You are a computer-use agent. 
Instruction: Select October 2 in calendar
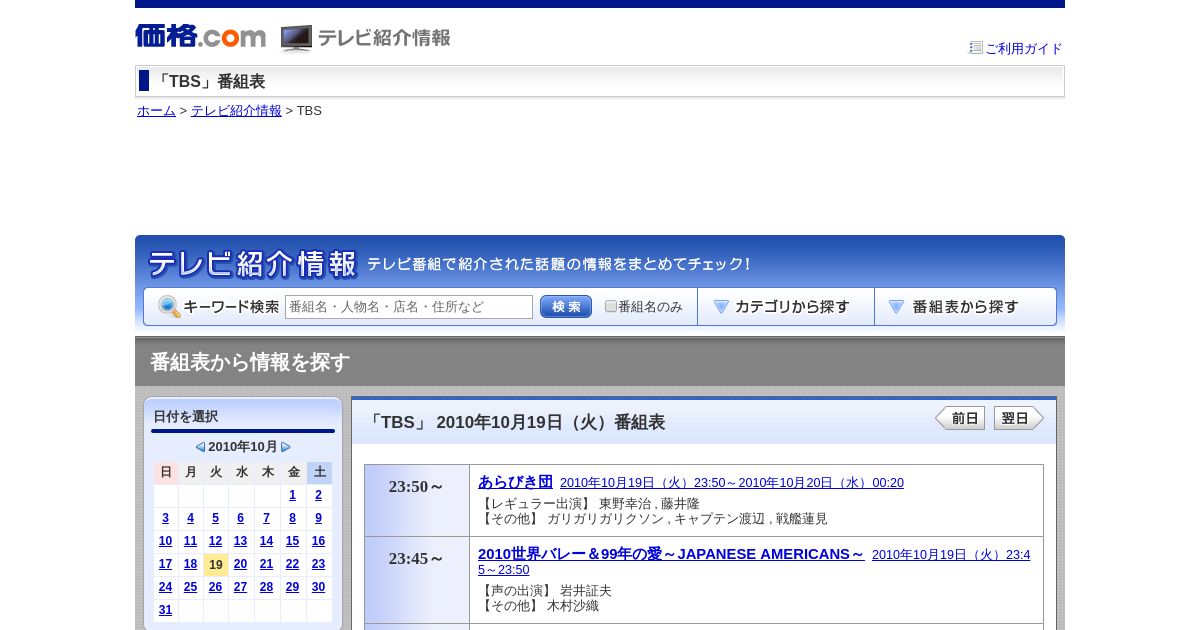318,495
